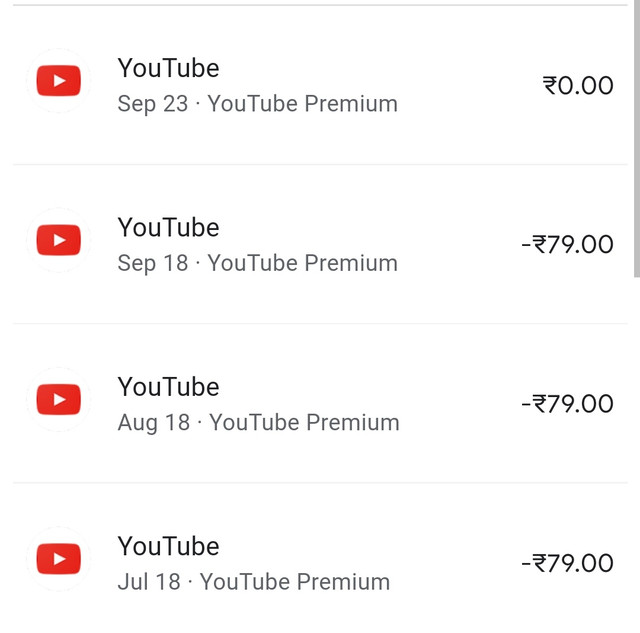The image size is (640, 633).
Task: Open the YouTube title above Sep 23
Action: tap(168, 68)
